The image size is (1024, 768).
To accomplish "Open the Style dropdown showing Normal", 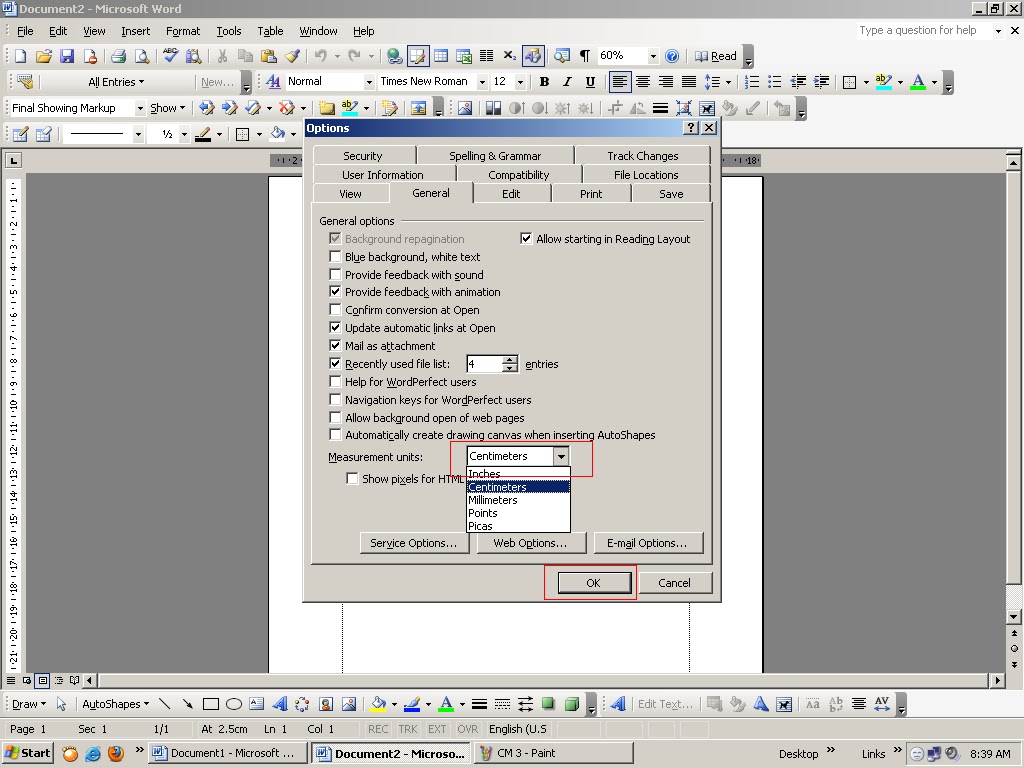I will (369, 82).
